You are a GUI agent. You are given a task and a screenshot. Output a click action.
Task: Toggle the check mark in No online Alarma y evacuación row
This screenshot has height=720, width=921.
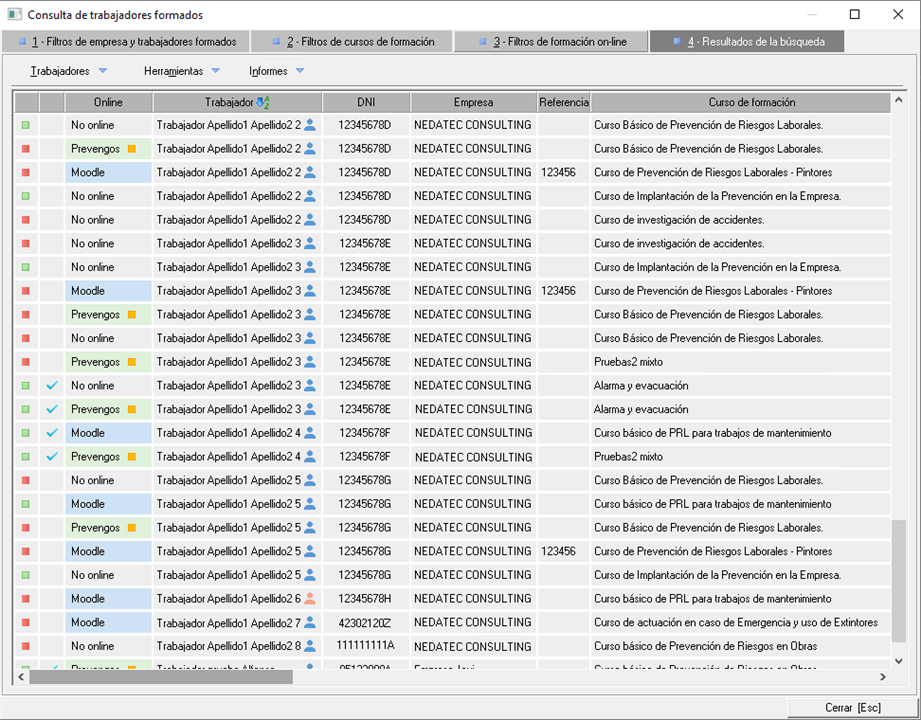[x=52, y=386]
